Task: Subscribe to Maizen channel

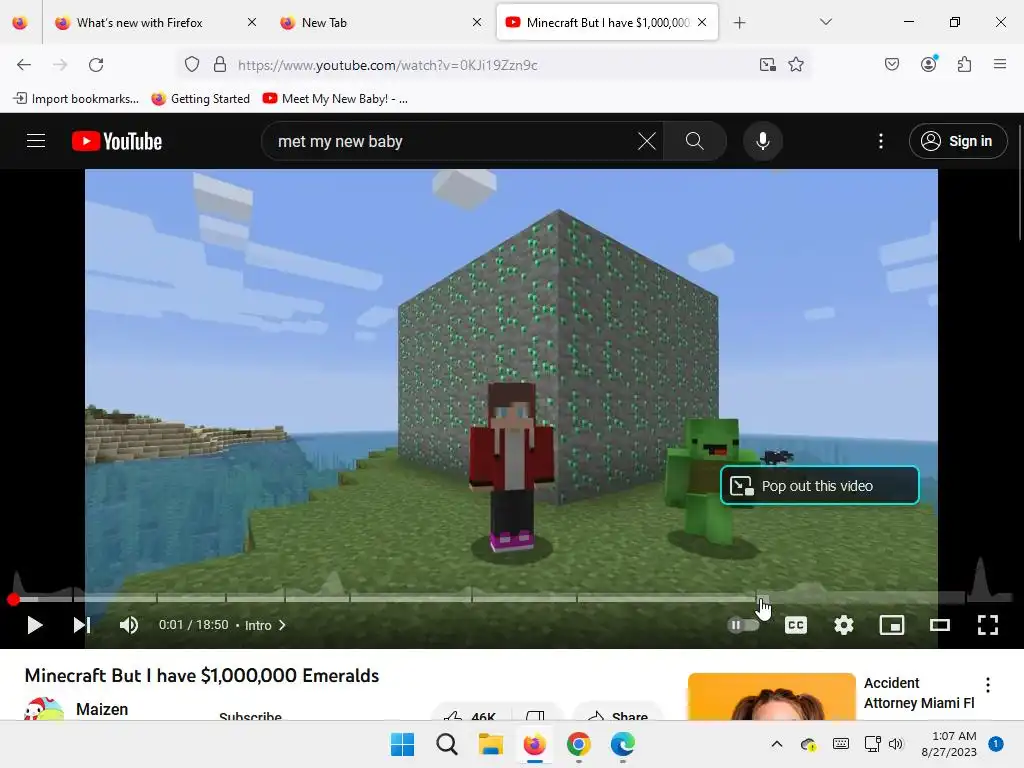Action: (x=251, y=714)
